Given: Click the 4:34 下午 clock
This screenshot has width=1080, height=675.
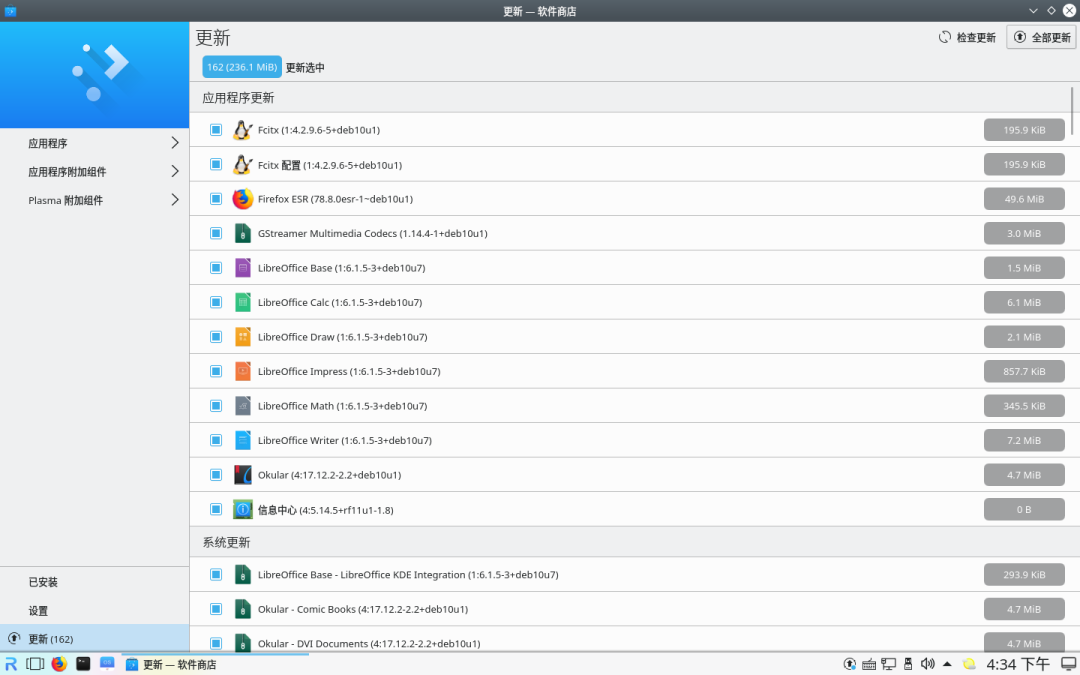Looking at the screenshot, I should click(x=1018, y=664).
